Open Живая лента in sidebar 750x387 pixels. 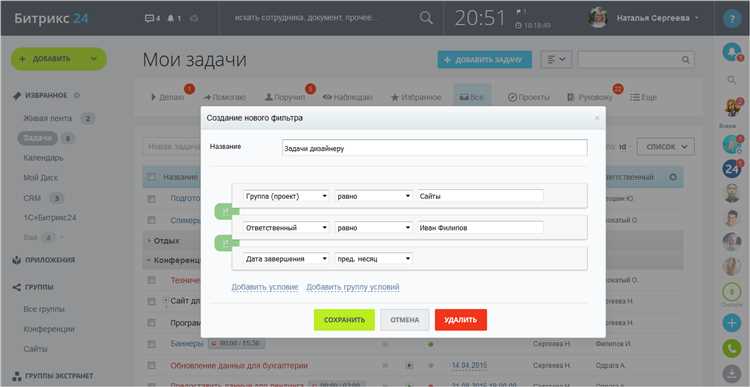48,118
